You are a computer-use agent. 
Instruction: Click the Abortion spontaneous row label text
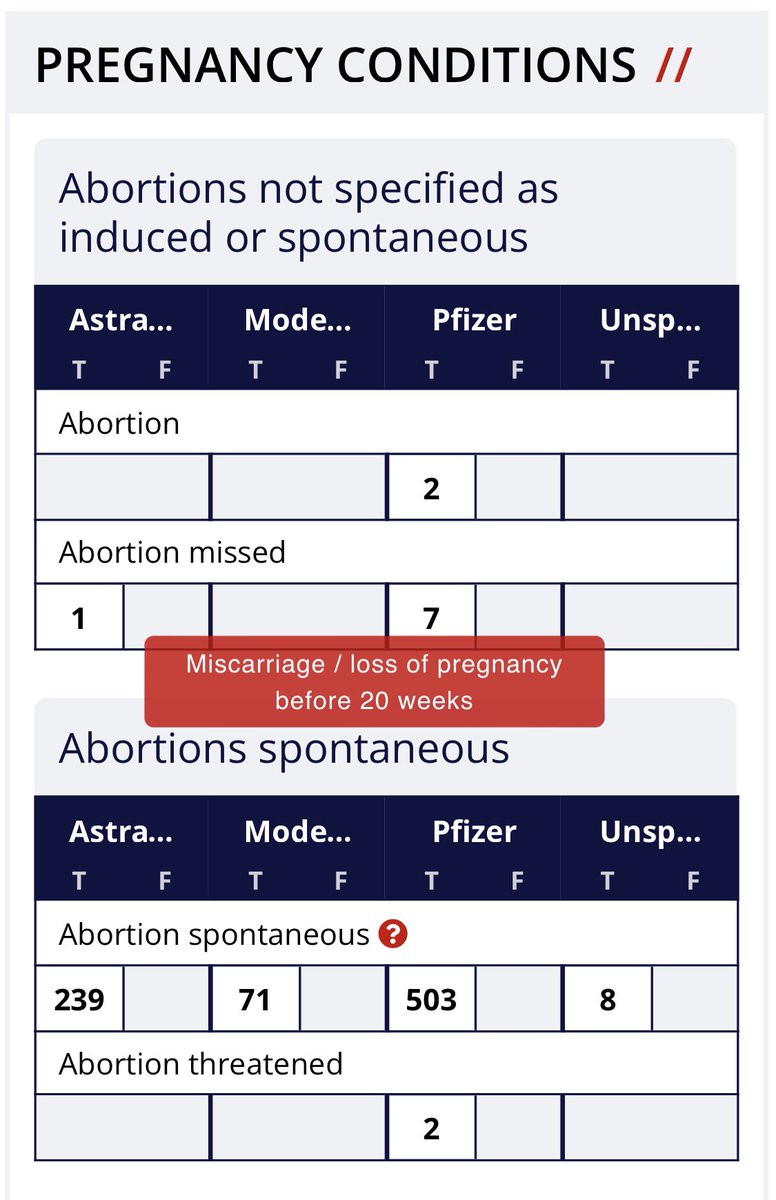[214, 935]
